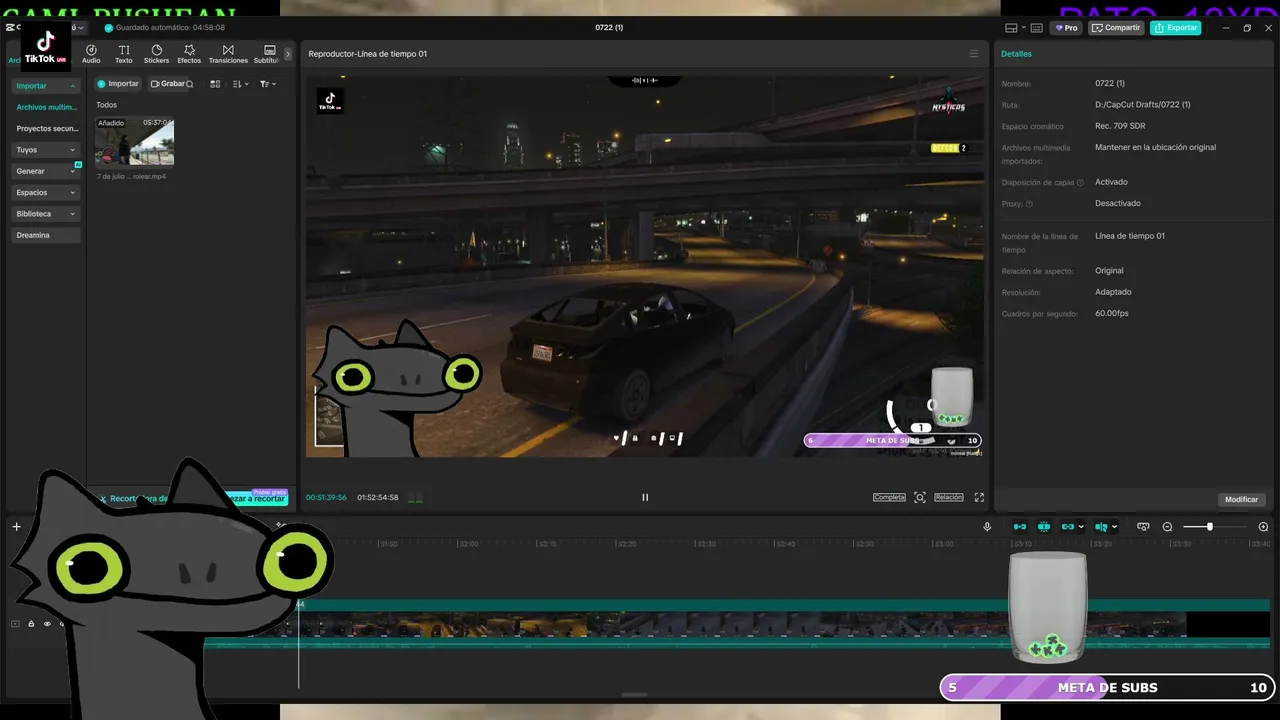
Task: Open the Texto tab
Action: pyautogui.click(x=124, y=54)
